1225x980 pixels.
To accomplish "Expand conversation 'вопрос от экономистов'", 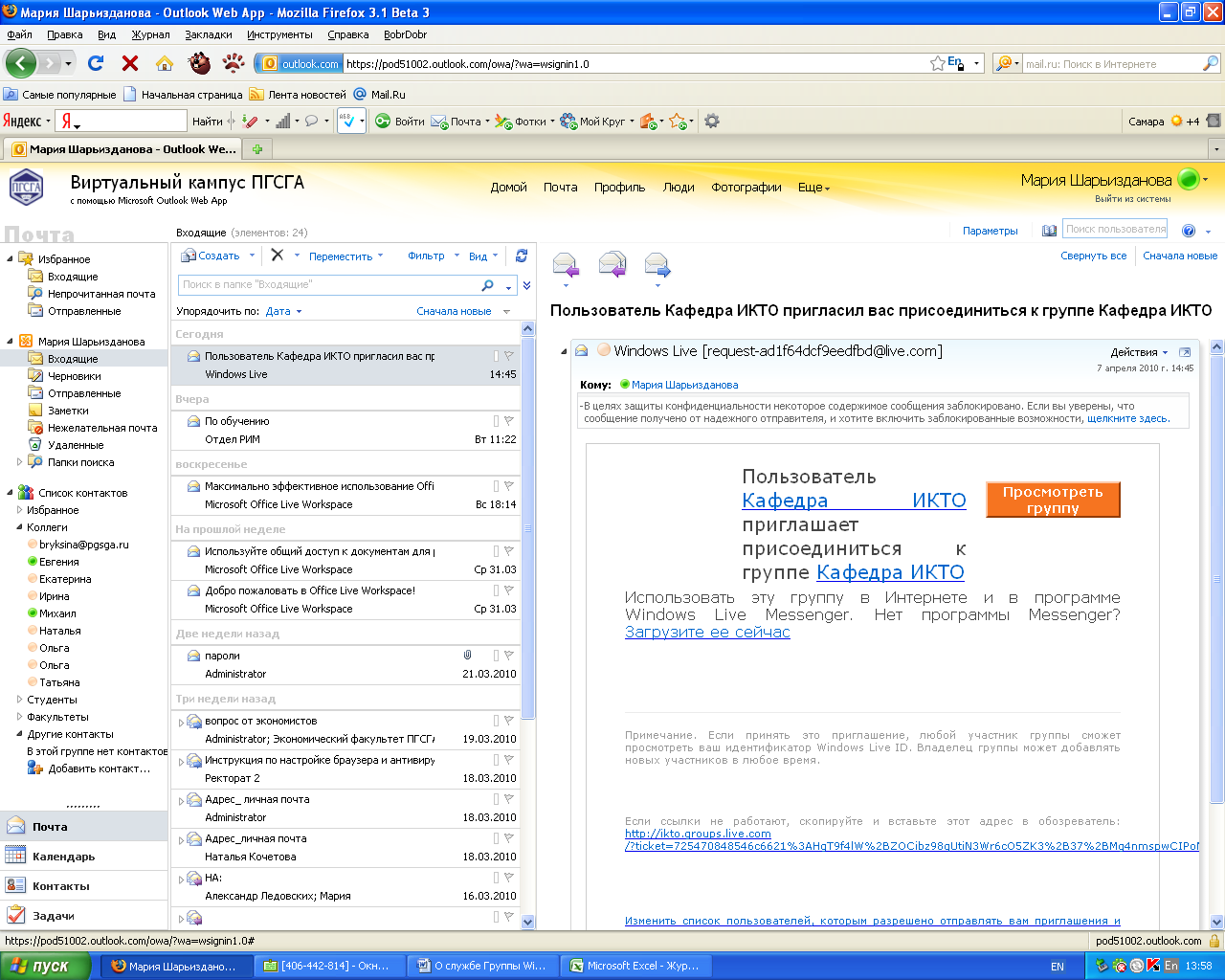I will coord(180,723).
